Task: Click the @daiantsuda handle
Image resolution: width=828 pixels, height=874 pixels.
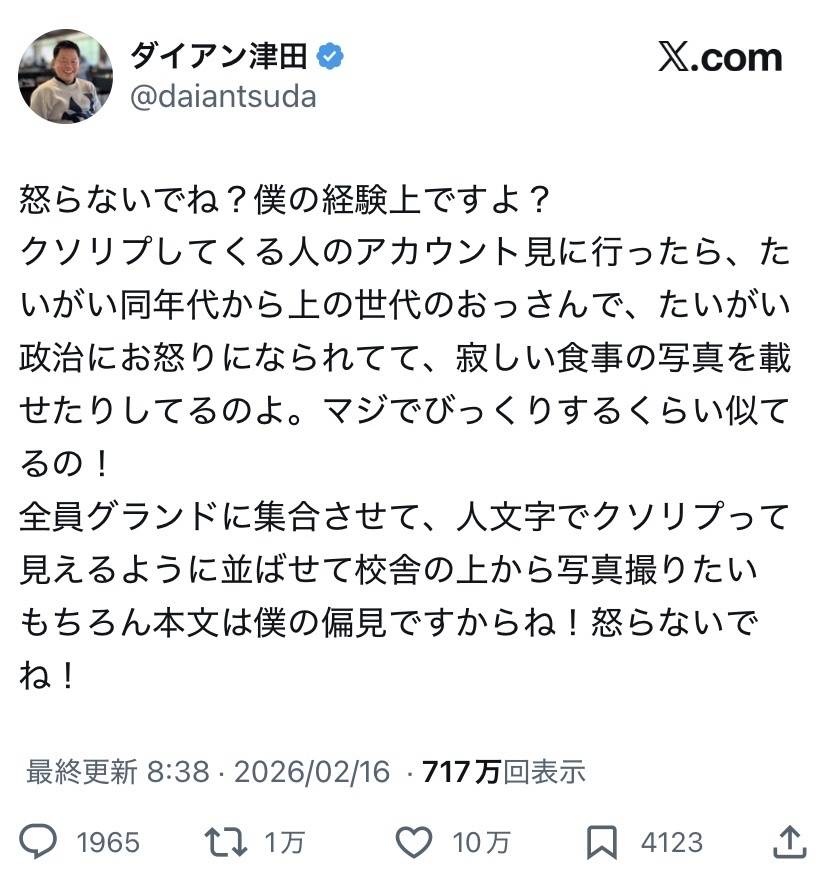Action: (224, 96)
